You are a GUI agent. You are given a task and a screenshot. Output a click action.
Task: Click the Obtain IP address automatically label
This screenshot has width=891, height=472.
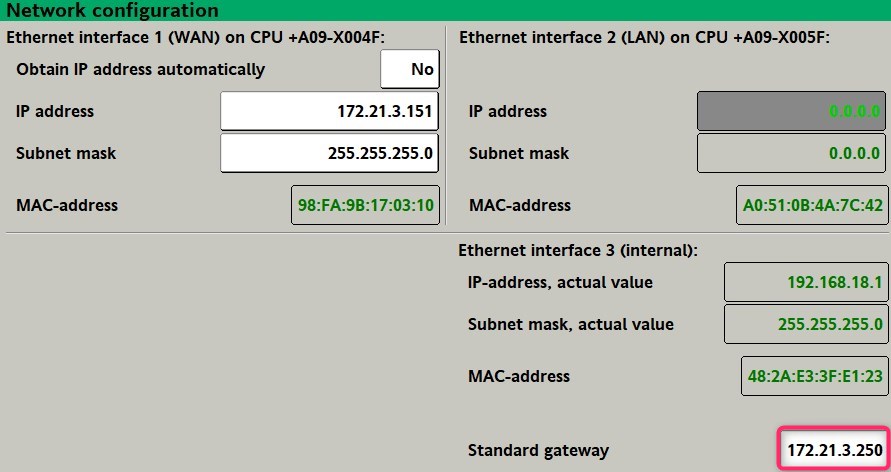[141, 69]
